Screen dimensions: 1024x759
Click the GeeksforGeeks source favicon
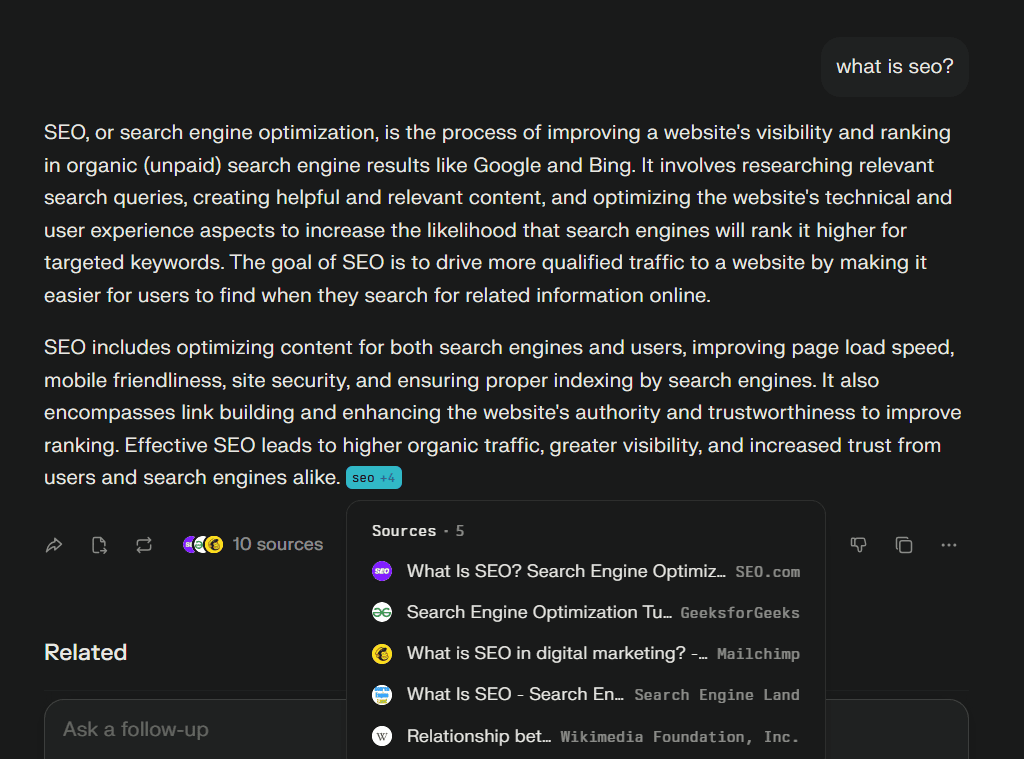[381, 612]
